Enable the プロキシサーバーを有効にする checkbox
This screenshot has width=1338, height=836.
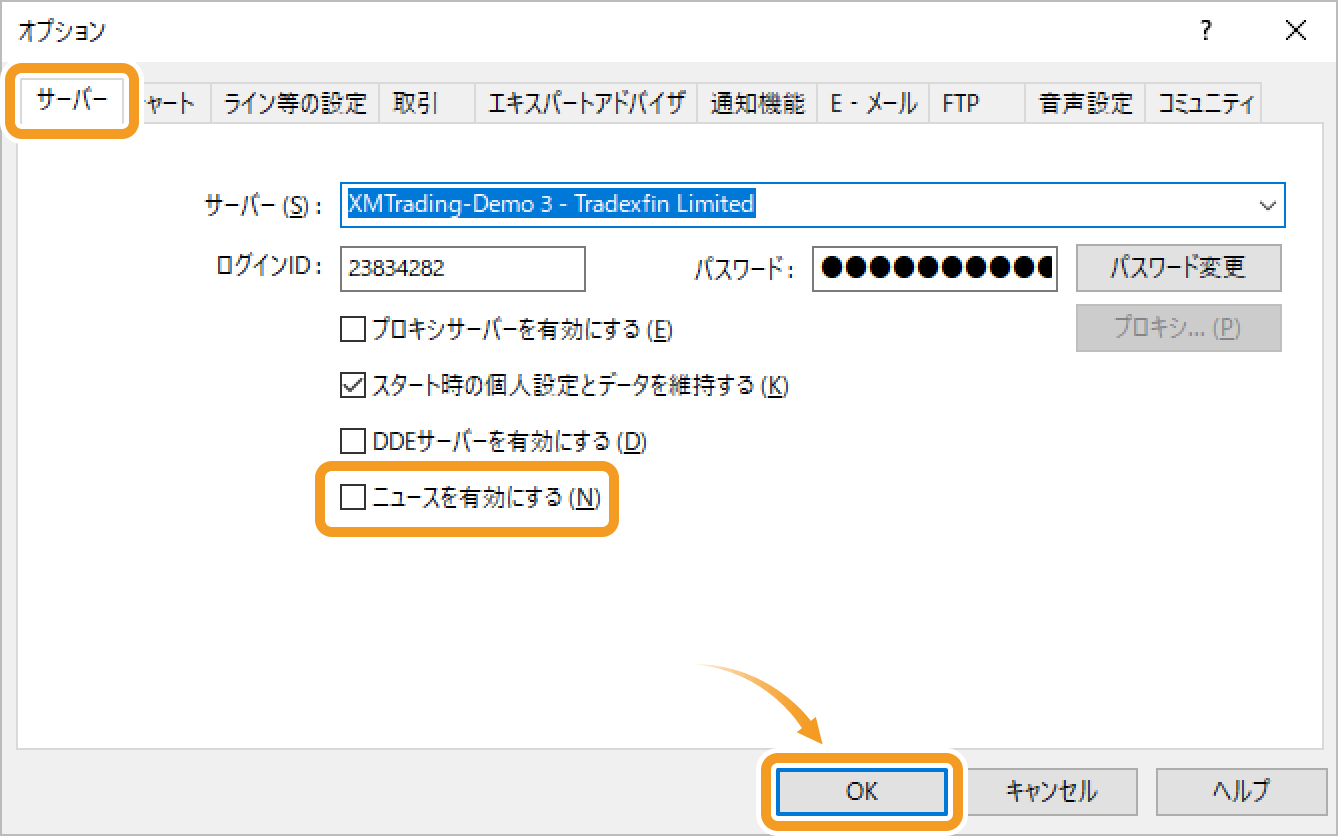pyautogui.click(x=353, y=328)
